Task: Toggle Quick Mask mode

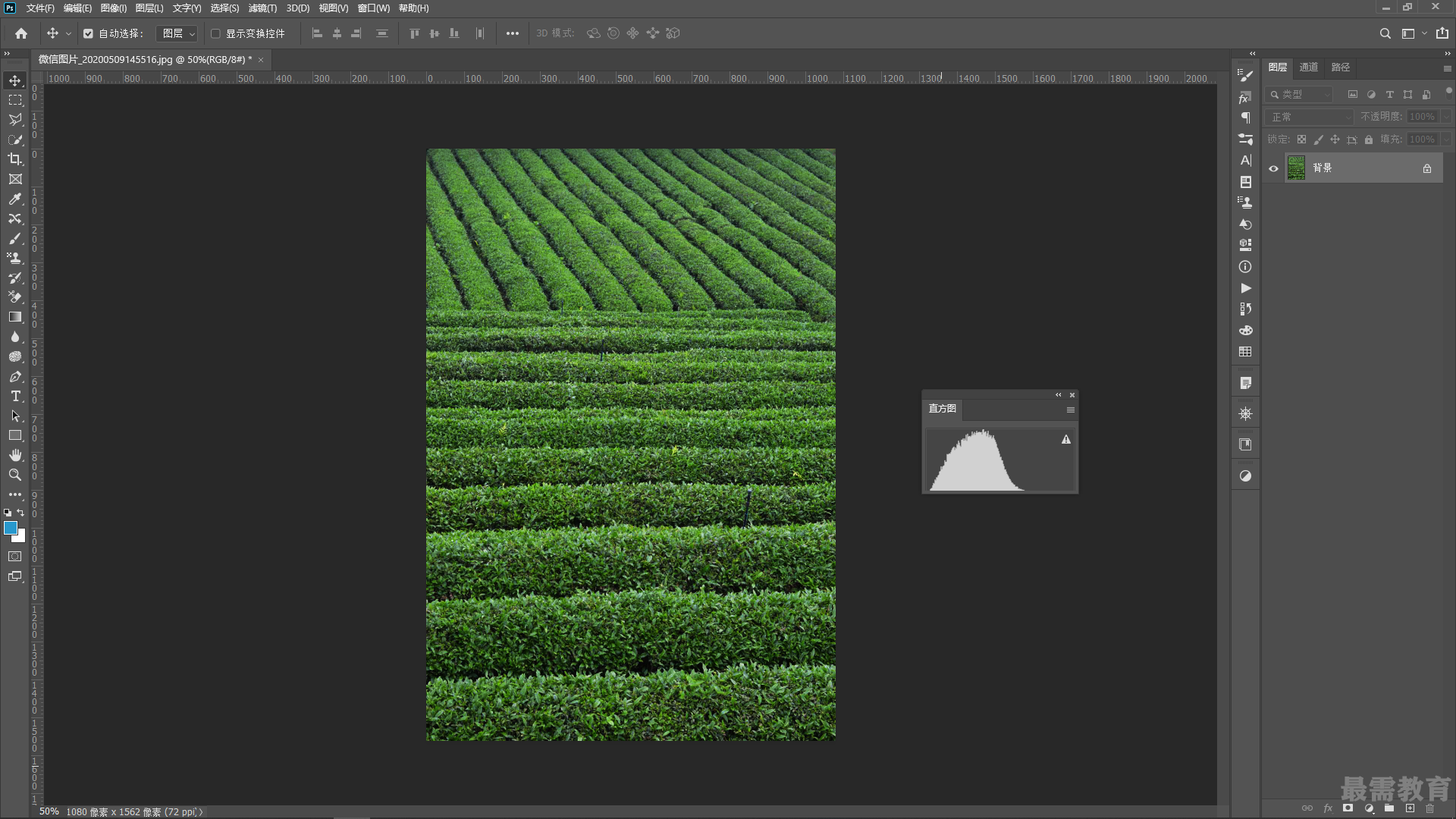Action: point(15,557)
